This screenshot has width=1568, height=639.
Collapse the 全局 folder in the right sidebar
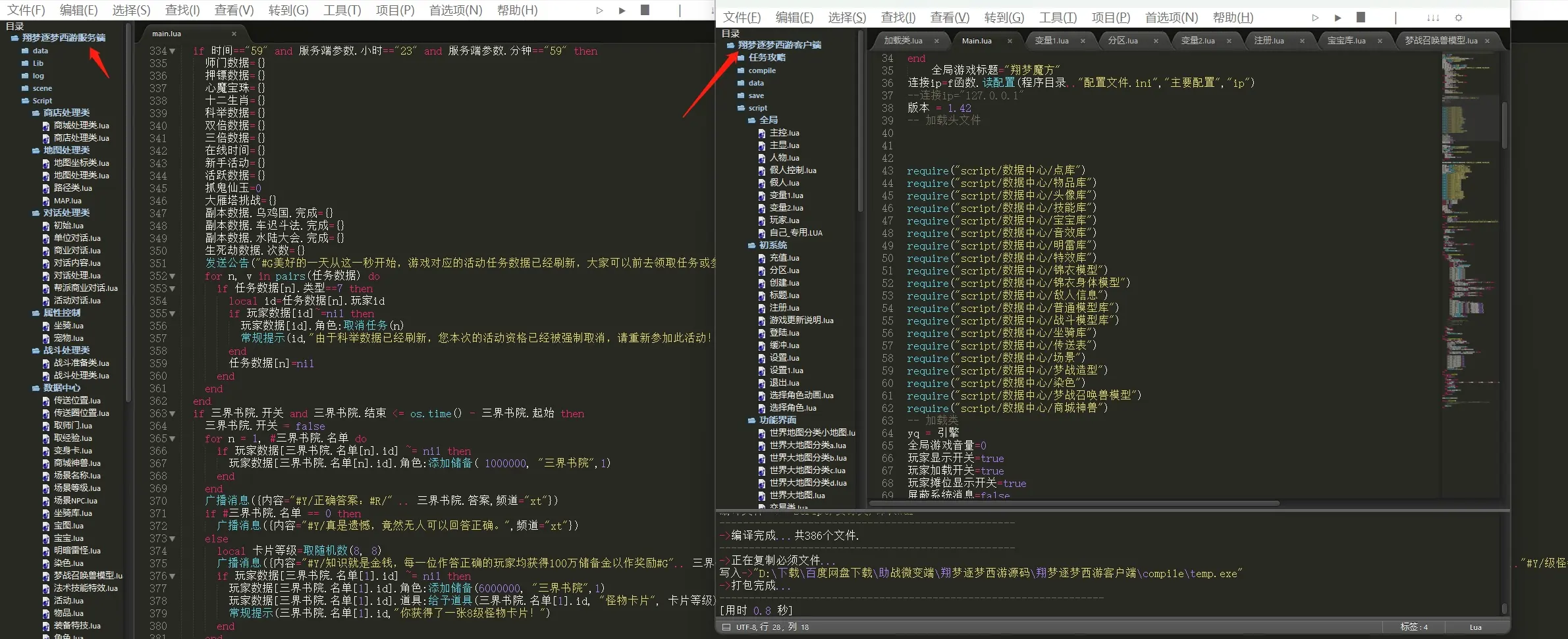[751, 120]
